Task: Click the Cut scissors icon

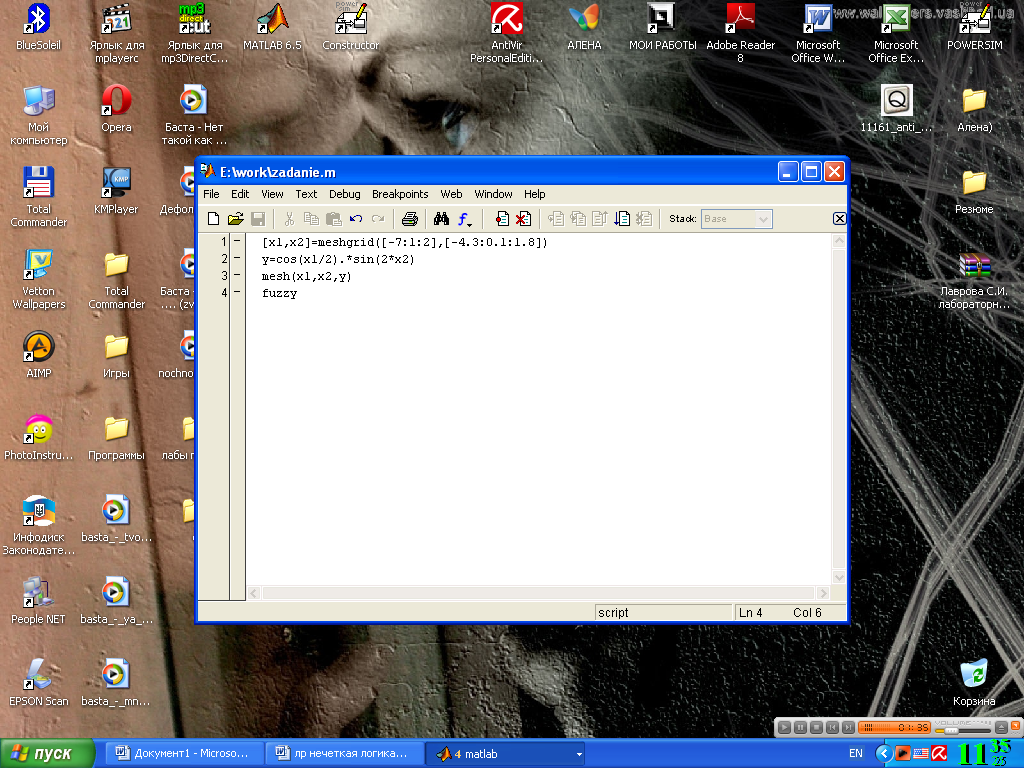Action: [289, 219]
